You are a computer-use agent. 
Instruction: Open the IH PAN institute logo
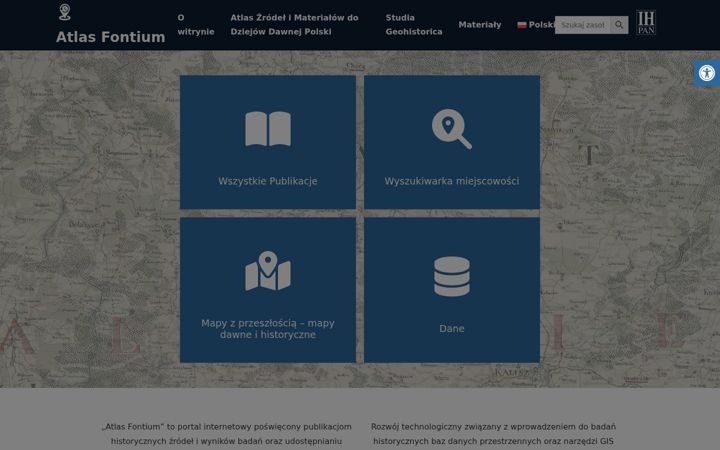646,22
